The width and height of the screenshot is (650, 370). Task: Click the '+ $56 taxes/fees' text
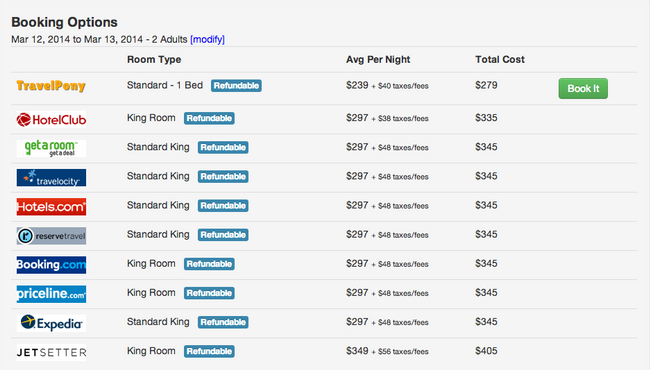point(400,352)
